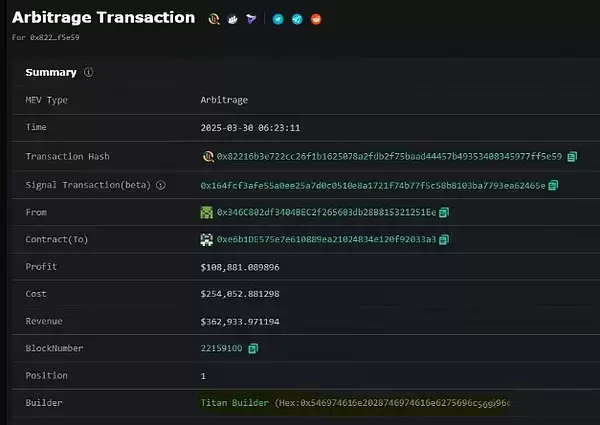Click the Telegram share icon
This screenshot has height=425, width=600.
tap(297, 19)
